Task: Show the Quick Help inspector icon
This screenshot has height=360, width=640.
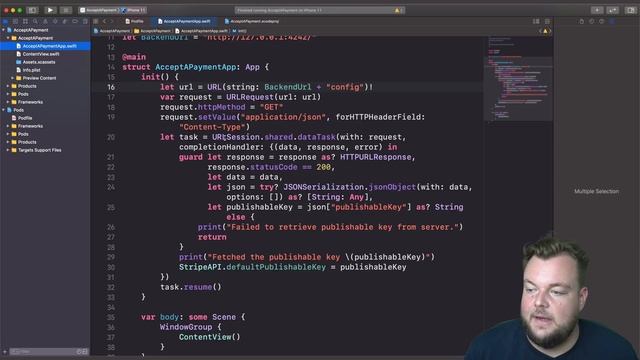Action: coord(602,21)
